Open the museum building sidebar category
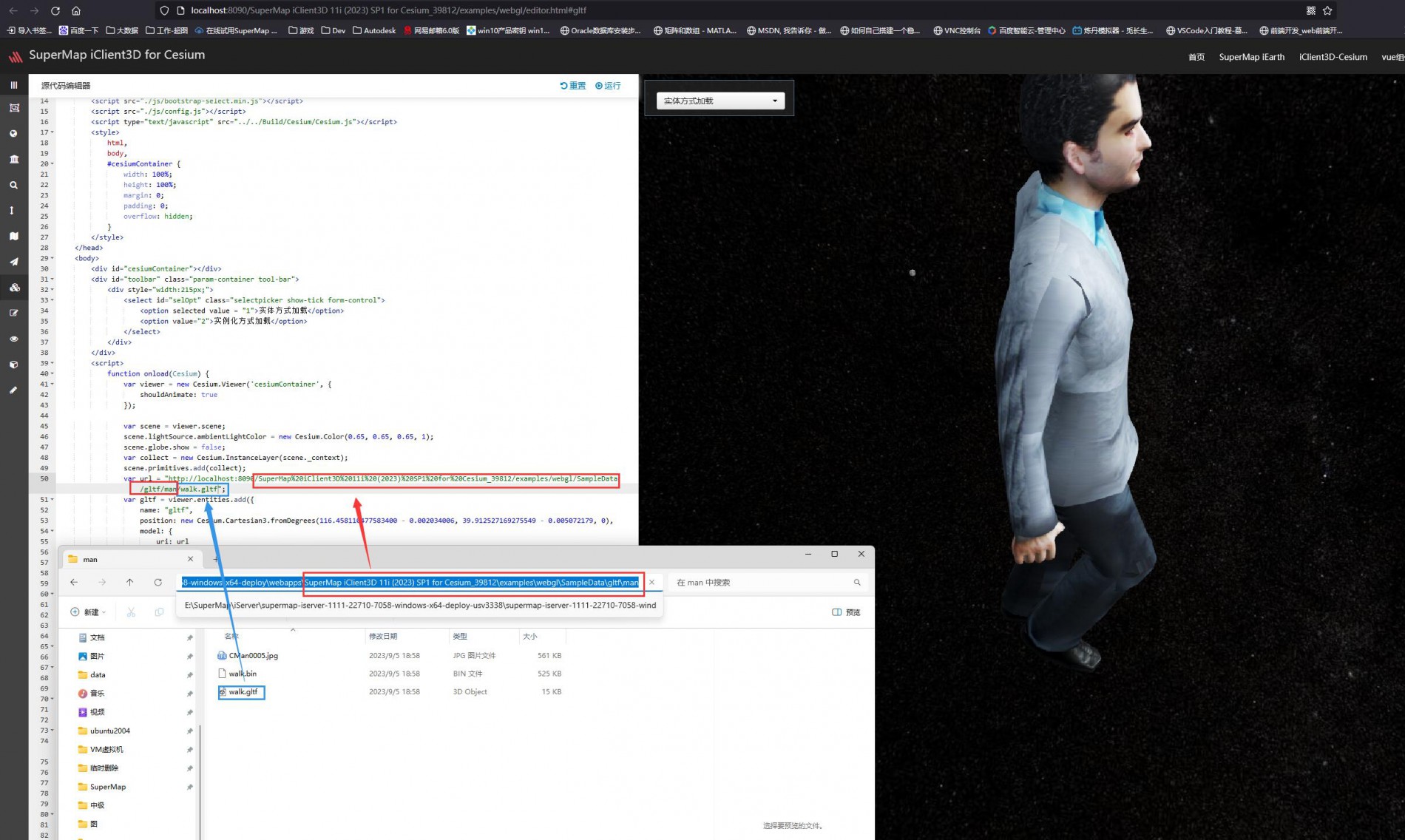Screen dimensions: 1405x840 click(x=13, y=159)
